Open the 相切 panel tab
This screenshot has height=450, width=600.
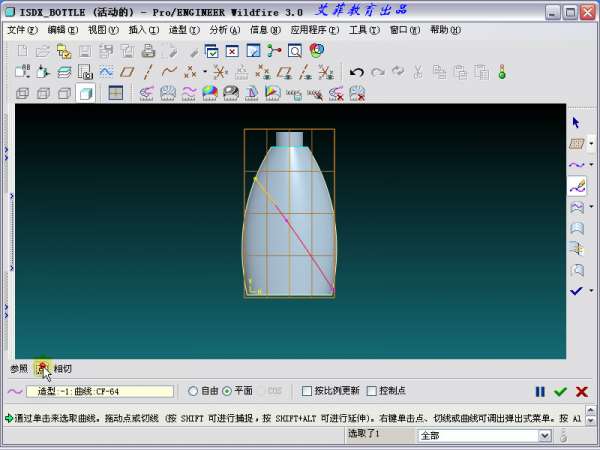coord(63,369)
